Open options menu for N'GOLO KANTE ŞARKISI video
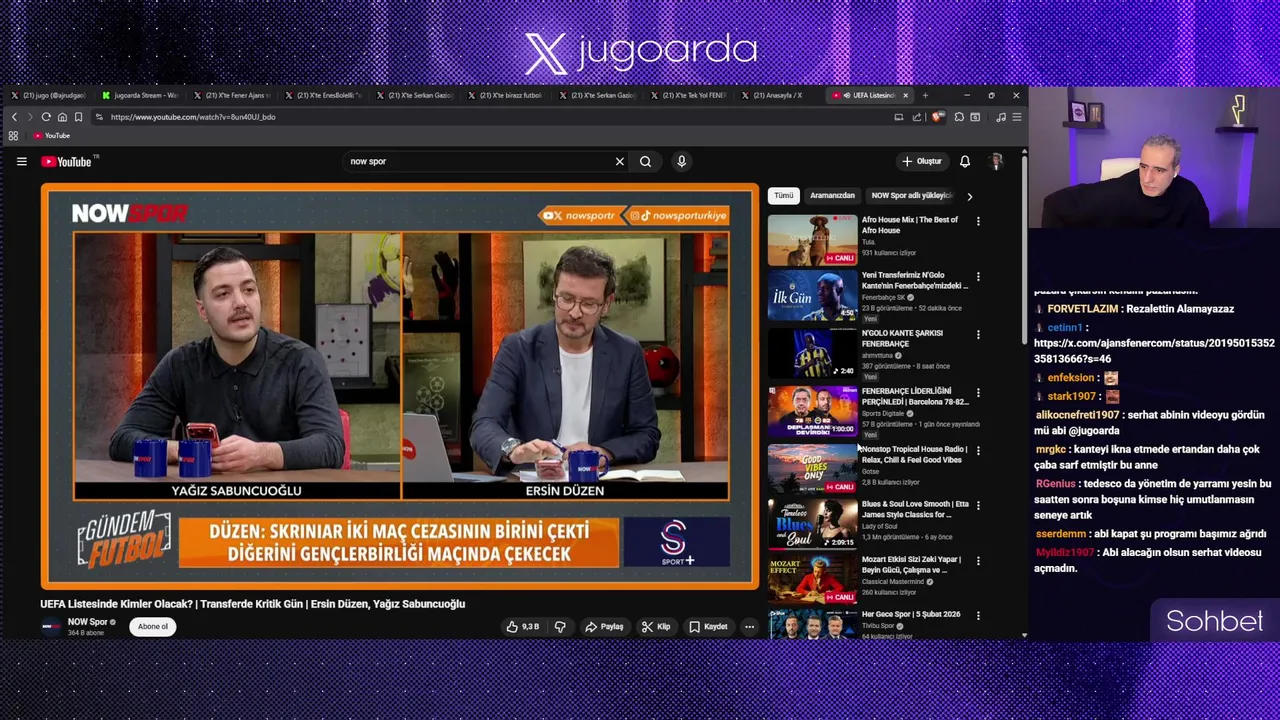 [978, 334]
